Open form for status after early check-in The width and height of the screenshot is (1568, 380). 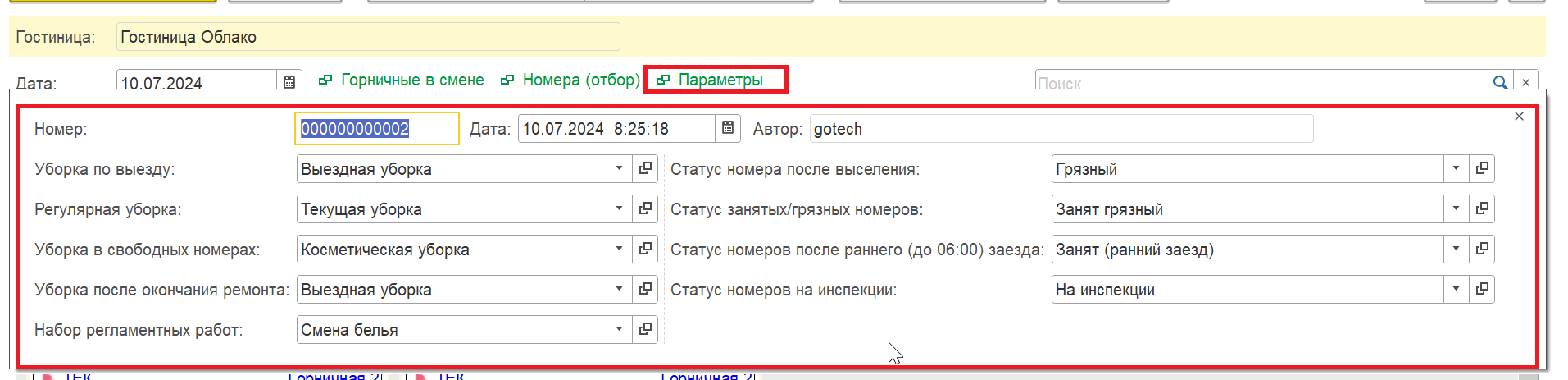tap(1482, 249)
